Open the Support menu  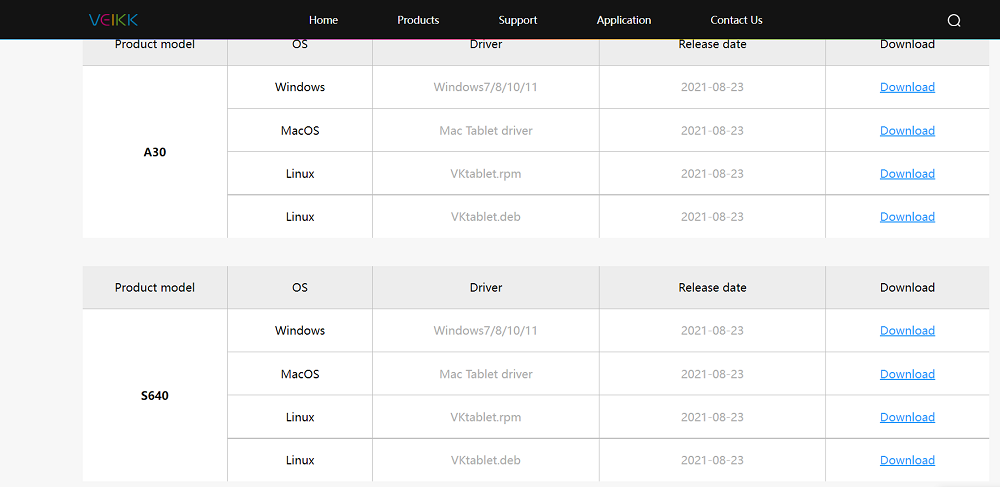(x=518, y=20)
